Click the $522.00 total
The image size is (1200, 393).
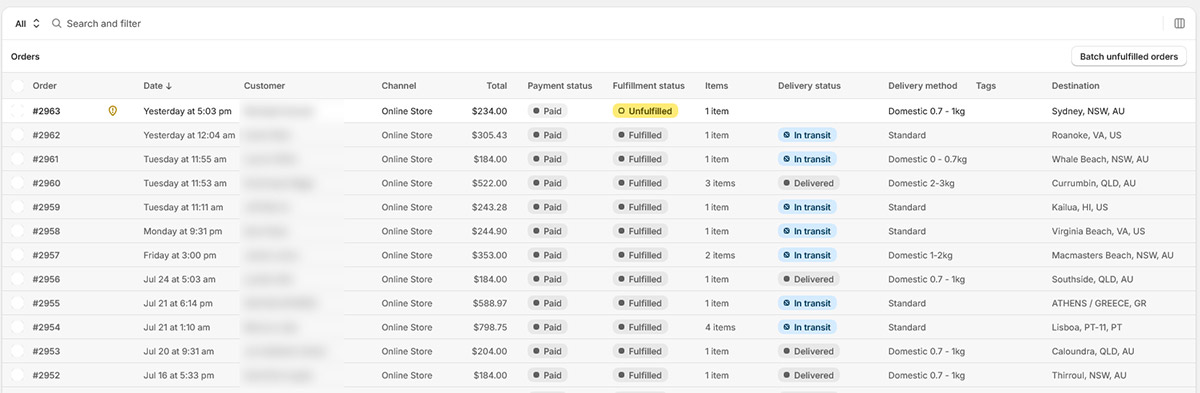click(x=489, y=183)
